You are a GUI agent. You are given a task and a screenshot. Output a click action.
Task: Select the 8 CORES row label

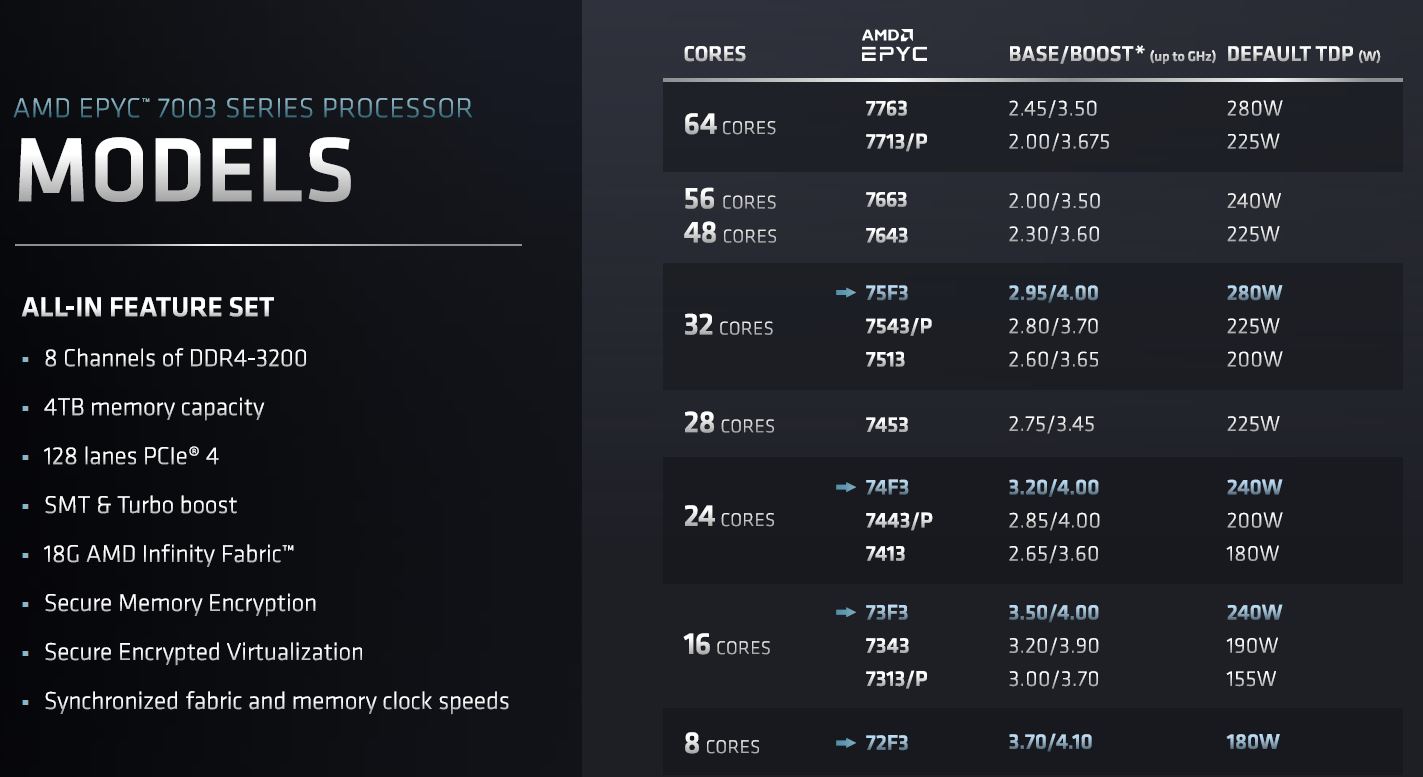[x=721, y=745]
